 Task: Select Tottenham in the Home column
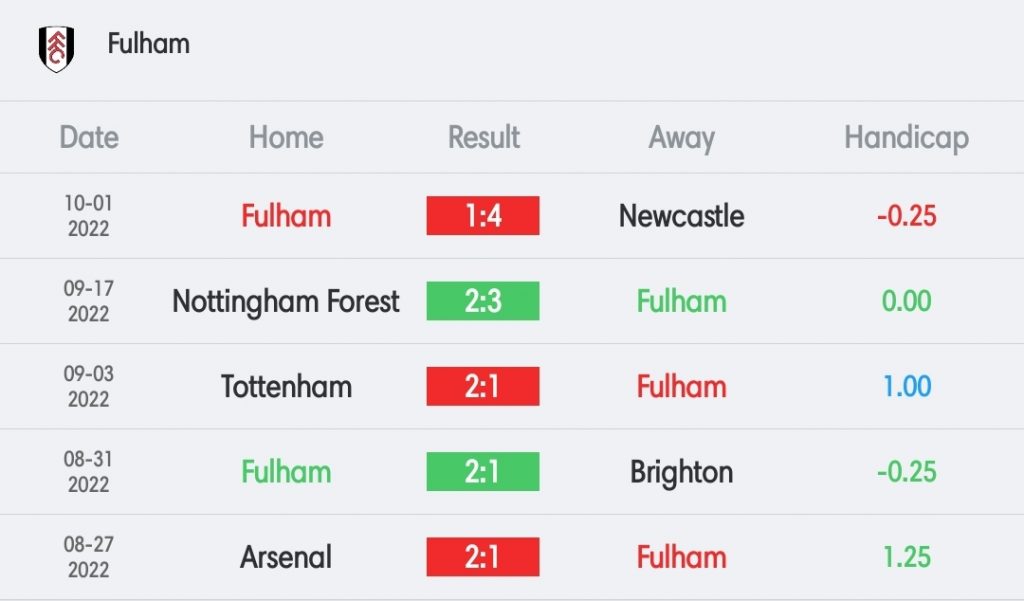click(286, 387)
